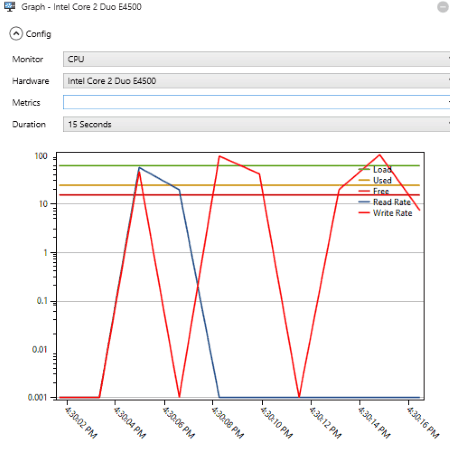Viewport: 450px width, 454px height.
Task: Open the Hardware dropdown with Intel Core 2 Duo
Action: coord(256,81)
